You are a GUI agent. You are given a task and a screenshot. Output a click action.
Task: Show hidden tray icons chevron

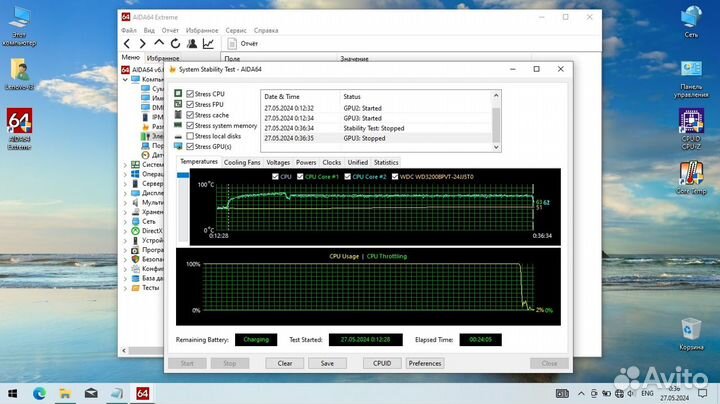[x=581, y=393]
